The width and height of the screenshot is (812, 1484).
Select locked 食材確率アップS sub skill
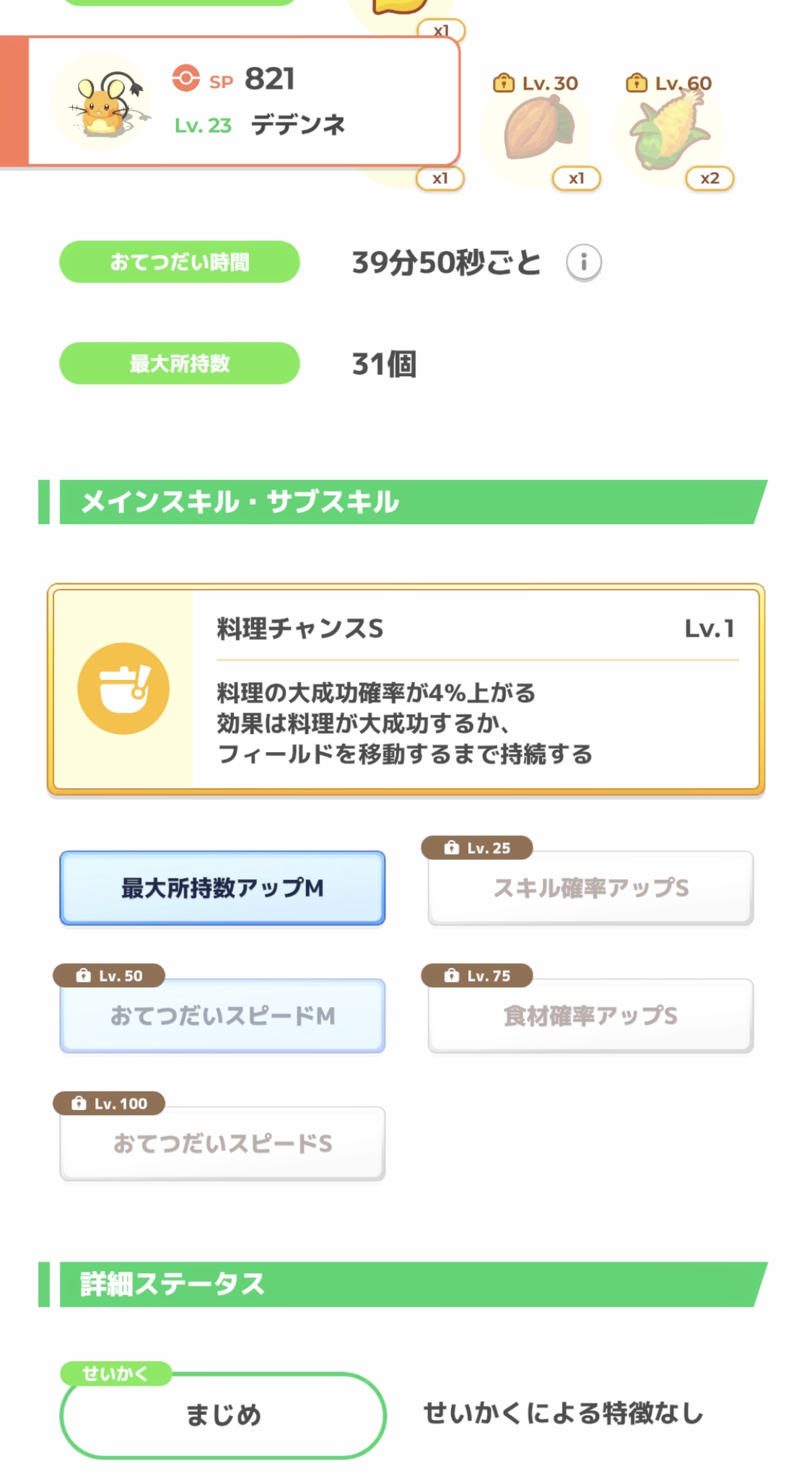coord(590,1016)
